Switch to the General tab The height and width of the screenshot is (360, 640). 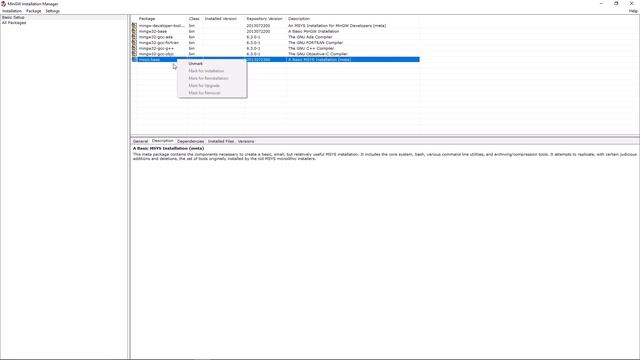[x=140, y=141]
